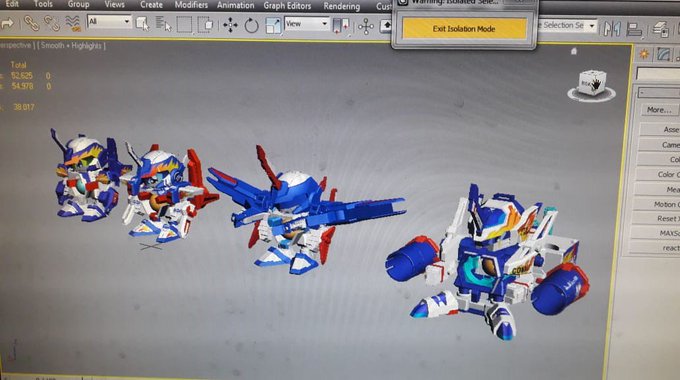680x380 pixels.
Task: Open the 'Smooth + Highlights' viewport shading label
Action: (x=72, y=46)
